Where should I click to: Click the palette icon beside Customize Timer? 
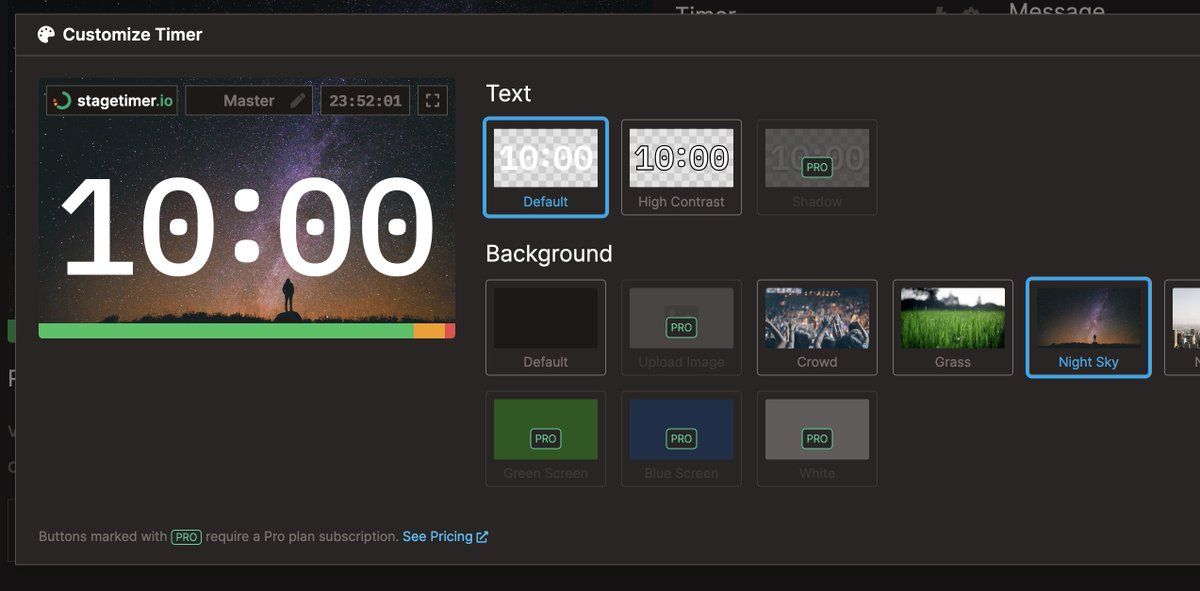coord(46,35)
